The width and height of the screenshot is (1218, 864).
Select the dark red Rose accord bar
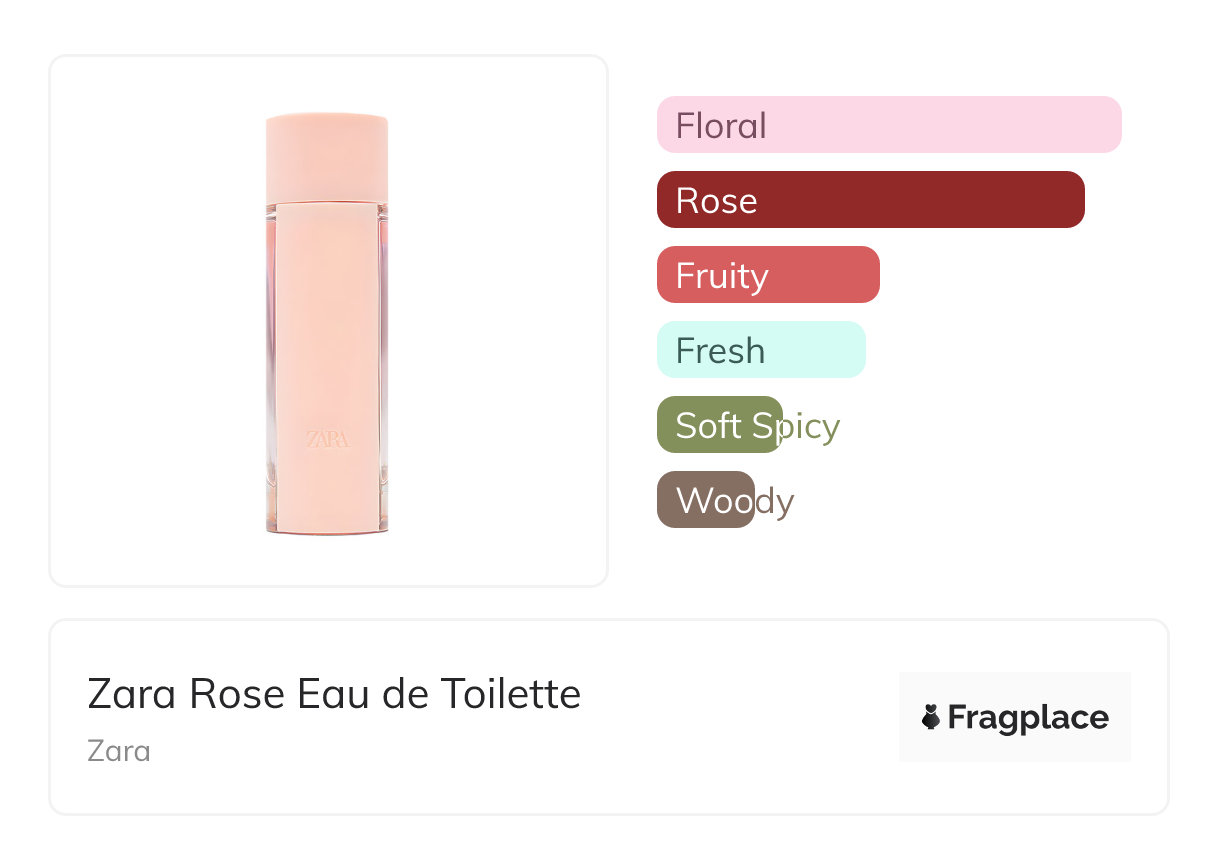870,200
